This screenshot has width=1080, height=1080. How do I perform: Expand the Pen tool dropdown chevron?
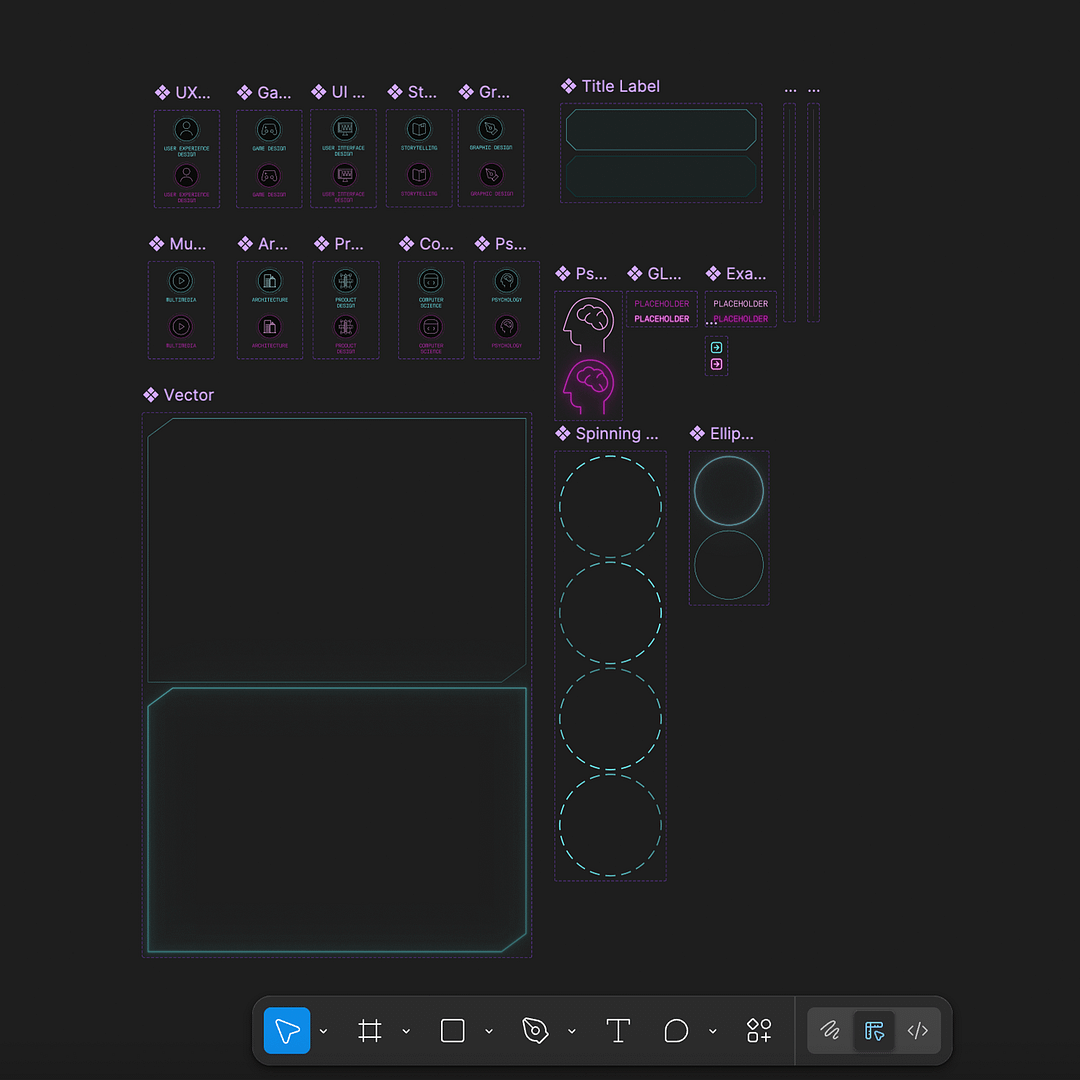coord(571,1030)
